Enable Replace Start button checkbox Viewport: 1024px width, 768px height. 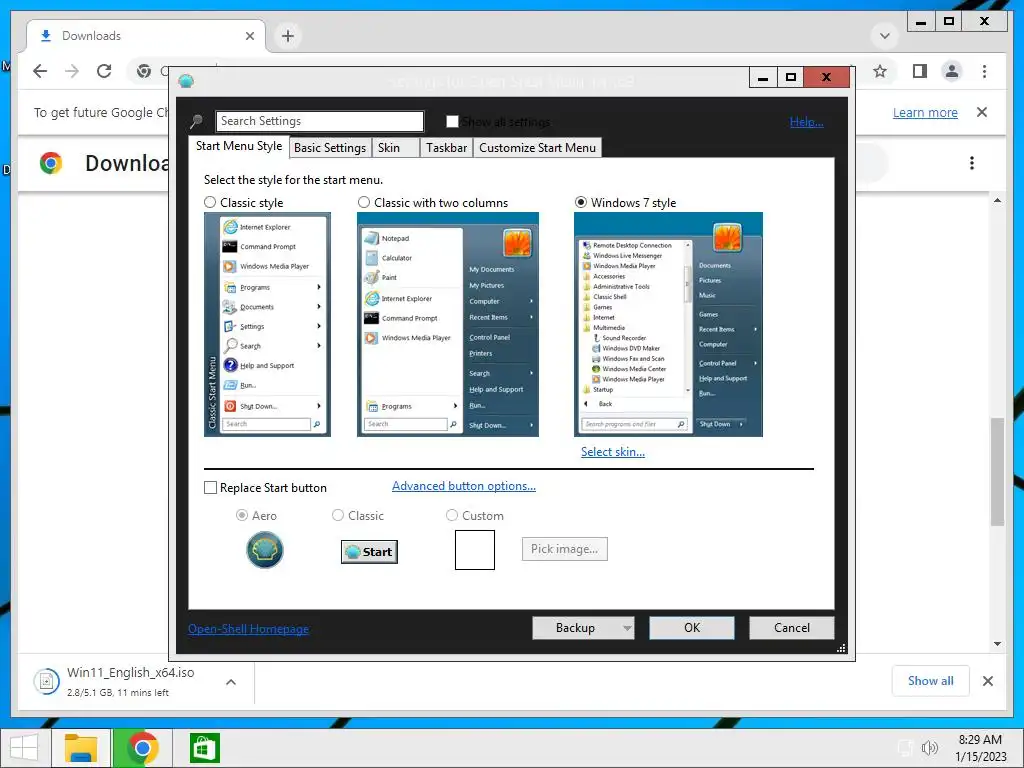coord(210,488)
